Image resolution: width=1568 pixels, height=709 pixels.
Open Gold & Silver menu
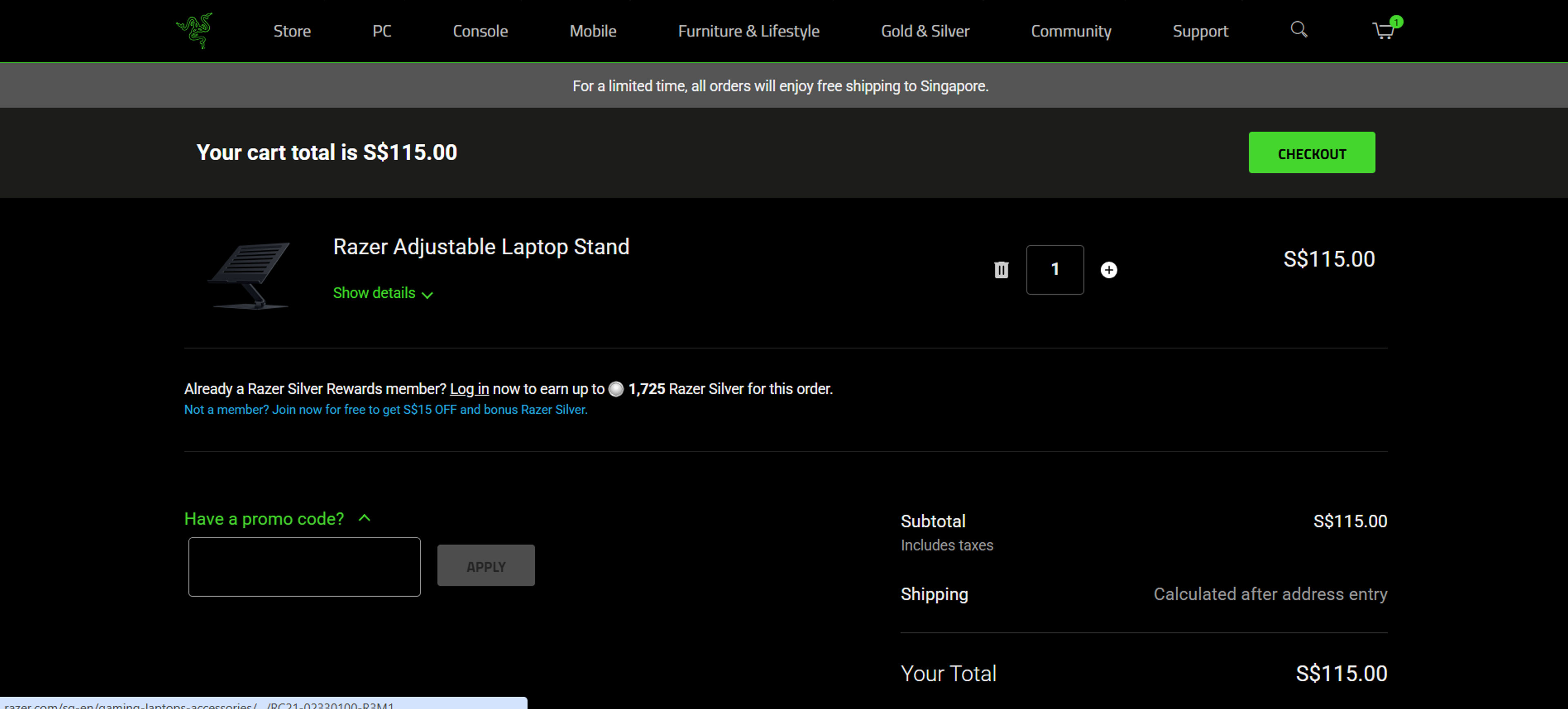tap(925, 31)
